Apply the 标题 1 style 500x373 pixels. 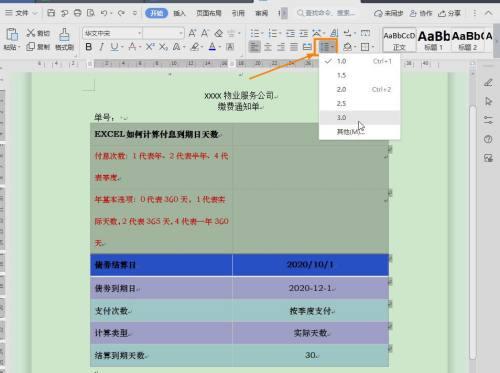coord(434,40)
